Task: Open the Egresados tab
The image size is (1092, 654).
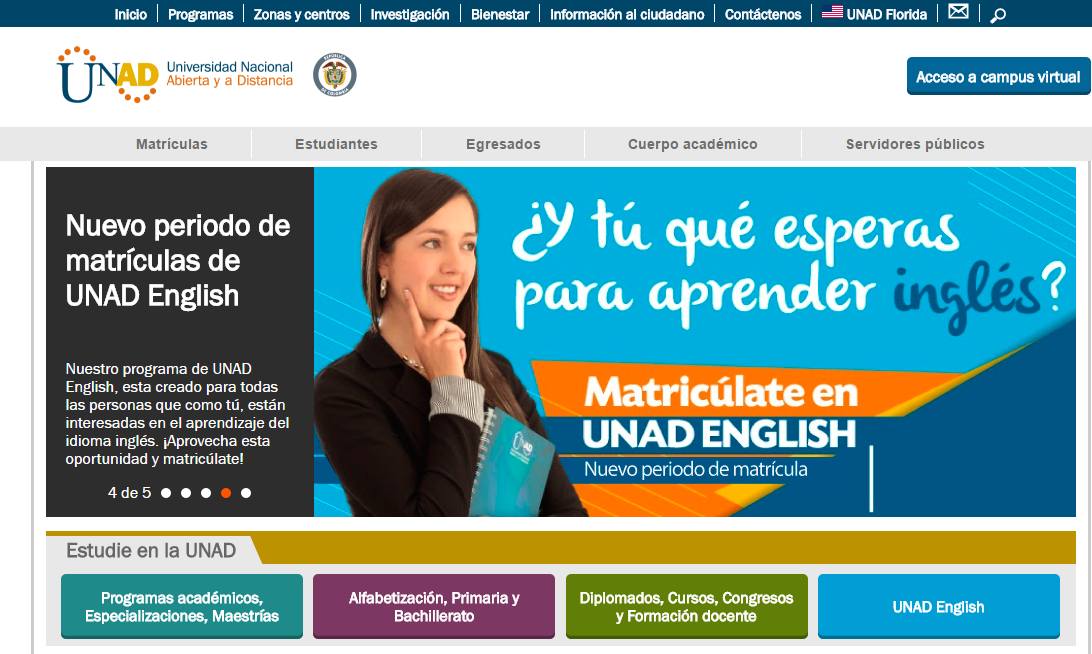Action: 503,144
